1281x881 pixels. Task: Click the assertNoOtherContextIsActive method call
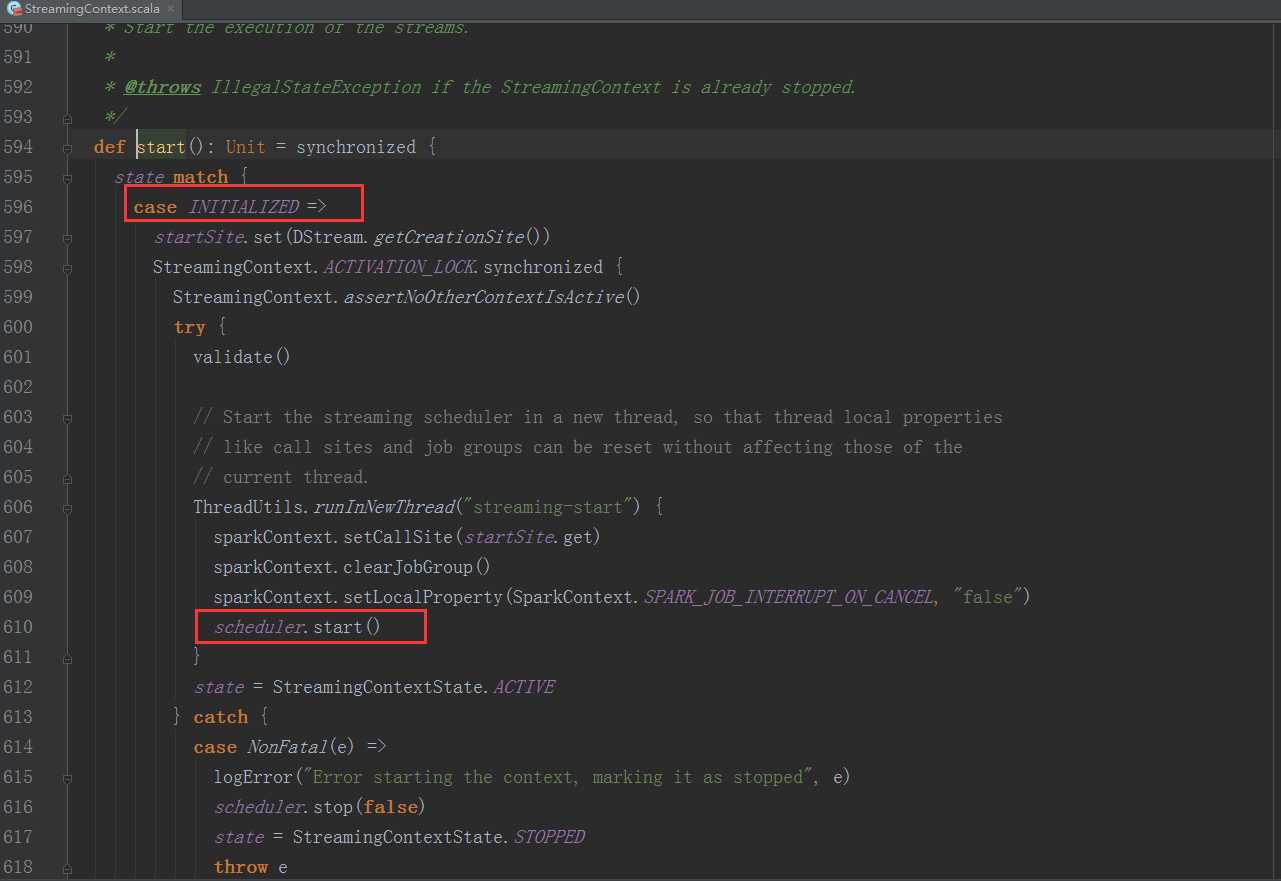tap(486, 297)
